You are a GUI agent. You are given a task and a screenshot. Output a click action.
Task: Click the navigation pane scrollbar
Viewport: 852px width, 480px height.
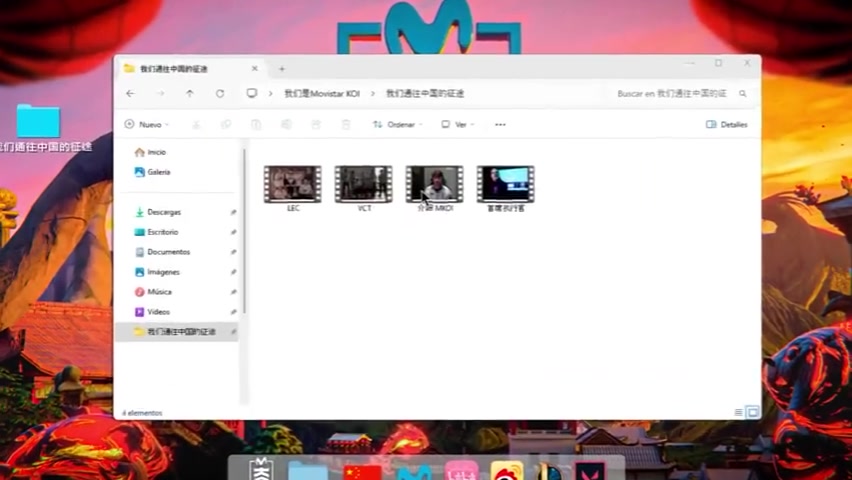click(244, 230)
